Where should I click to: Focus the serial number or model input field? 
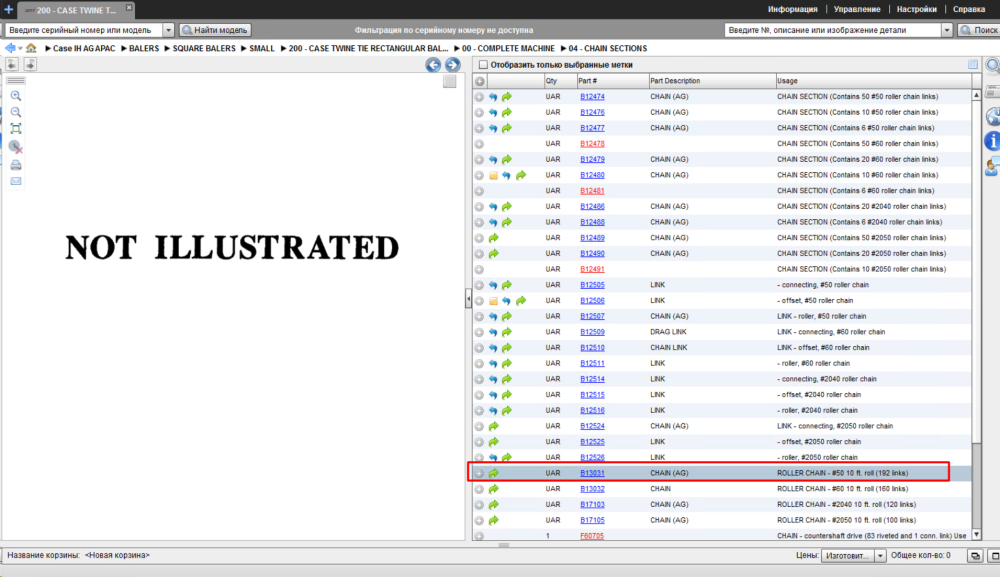pos(84,30)
